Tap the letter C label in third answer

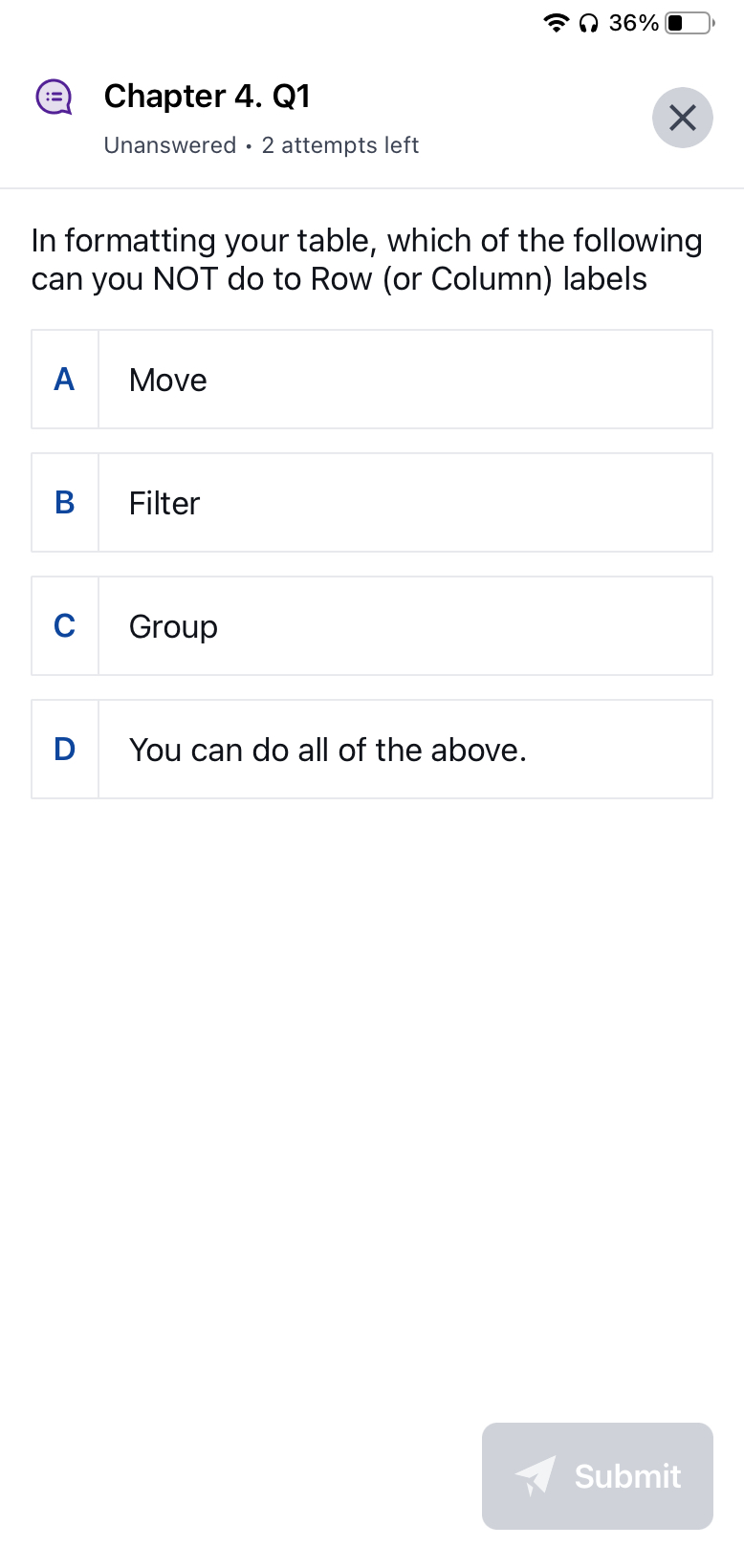tap(63, 625)
